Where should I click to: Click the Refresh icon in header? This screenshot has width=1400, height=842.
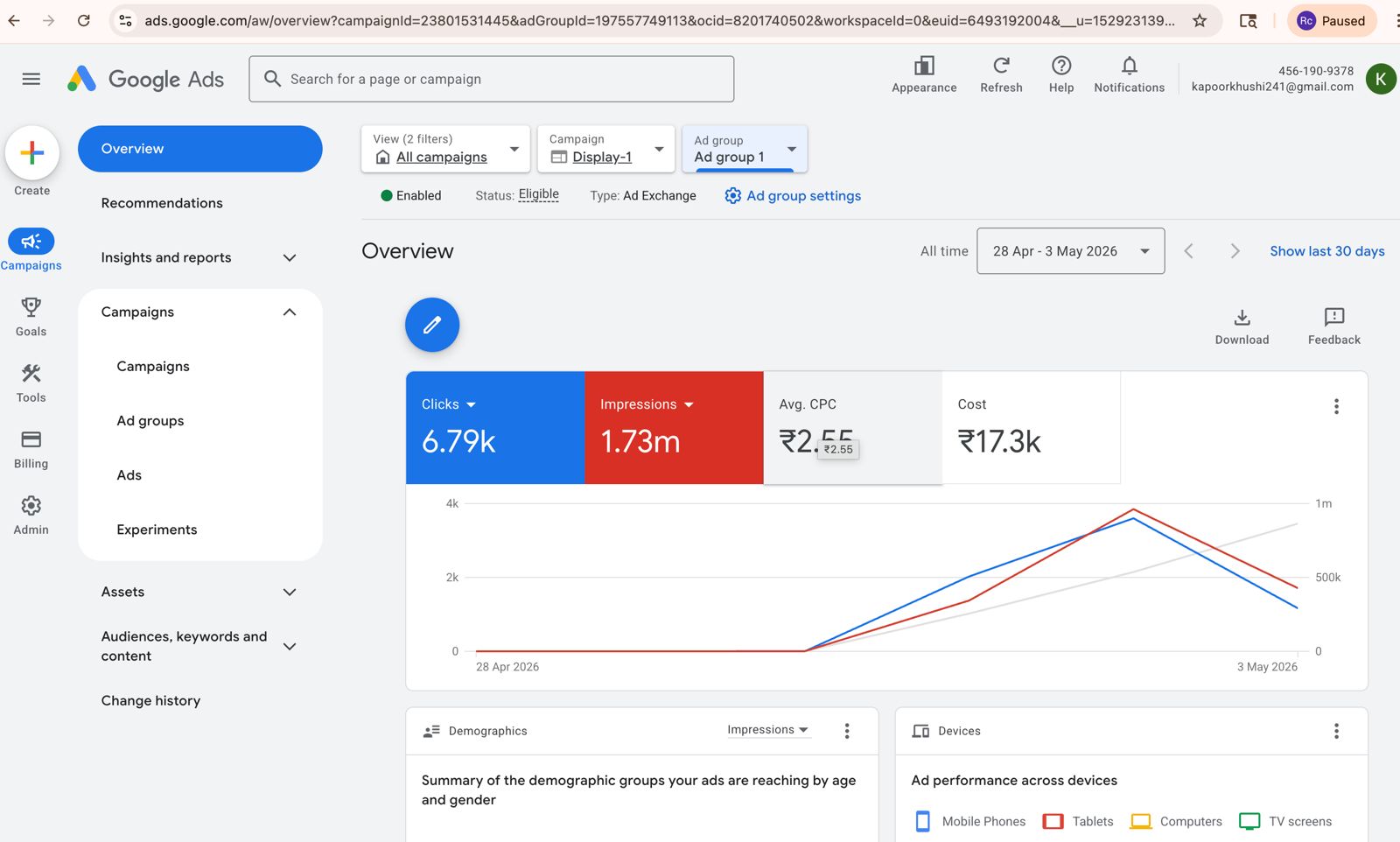(1001, 66)
